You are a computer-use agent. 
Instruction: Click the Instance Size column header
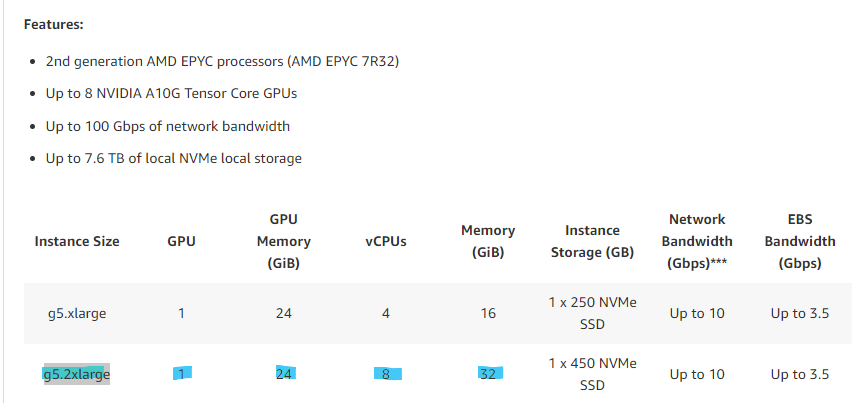point(77,241)
